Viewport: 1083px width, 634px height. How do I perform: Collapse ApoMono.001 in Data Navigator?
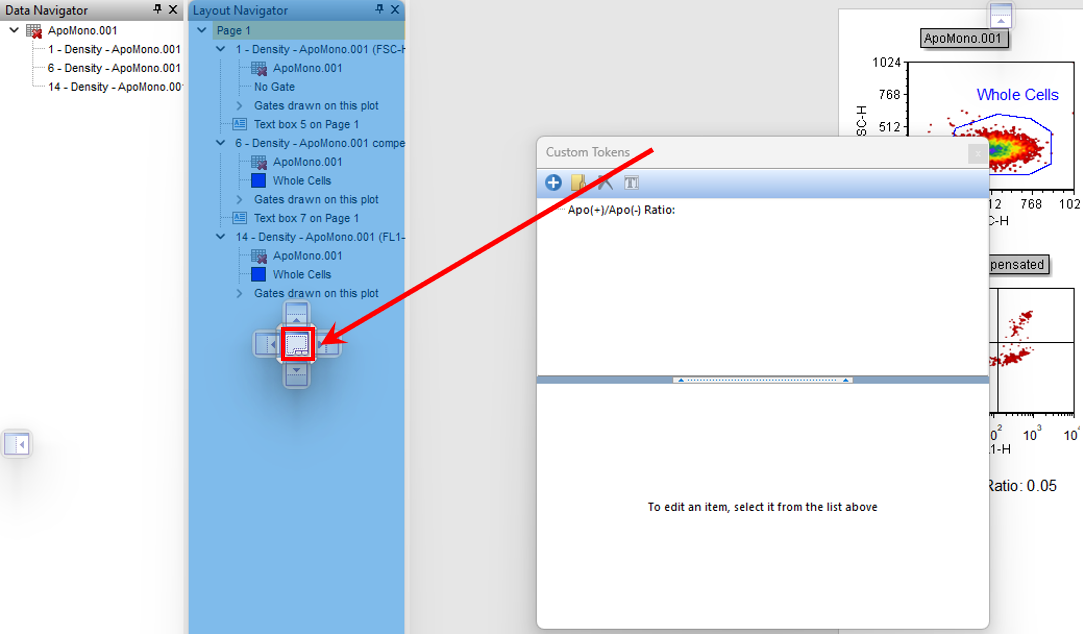coord(14,30)
